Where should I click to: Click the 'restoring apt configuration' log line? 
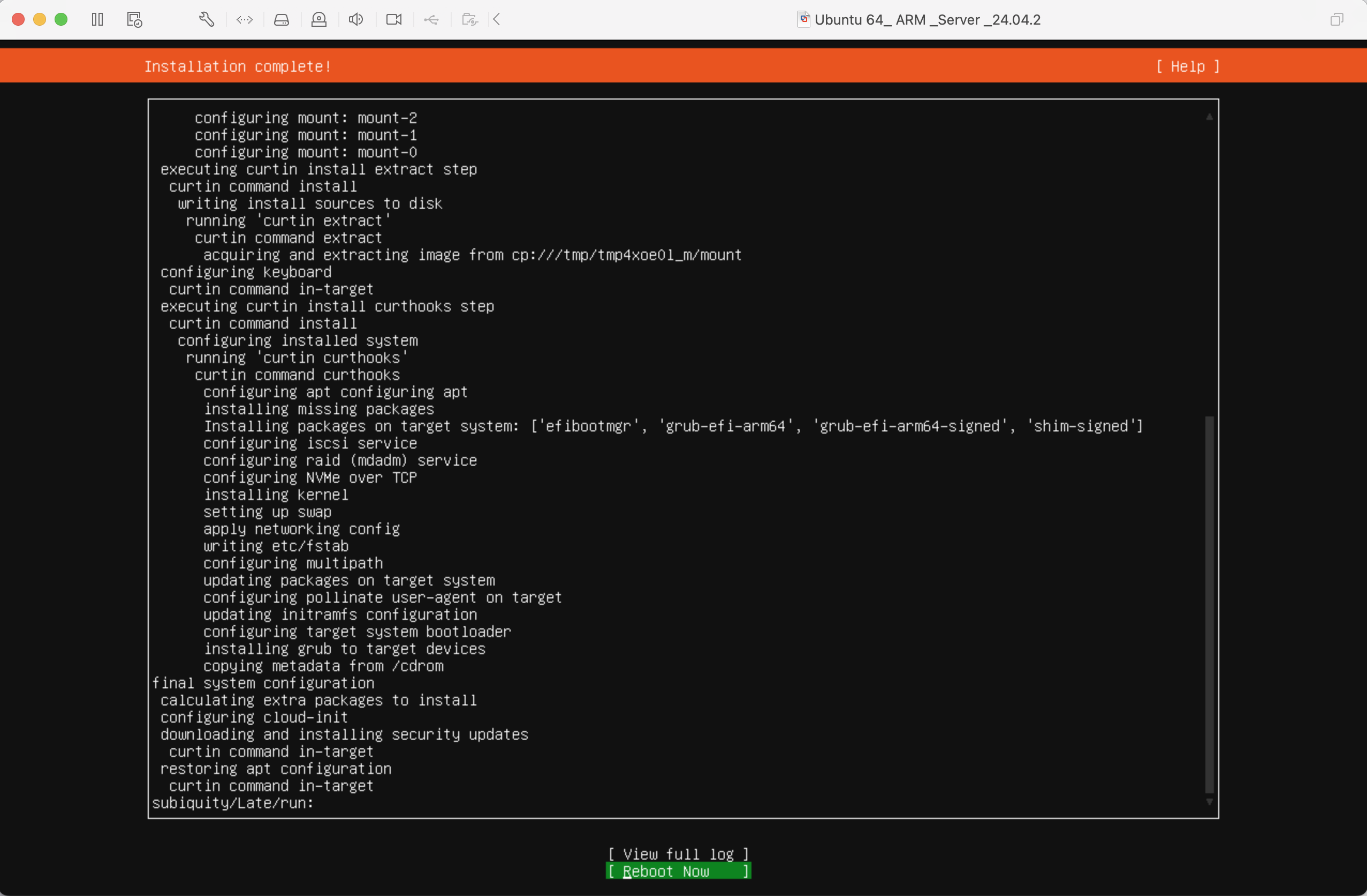click(x=276, y=769)
